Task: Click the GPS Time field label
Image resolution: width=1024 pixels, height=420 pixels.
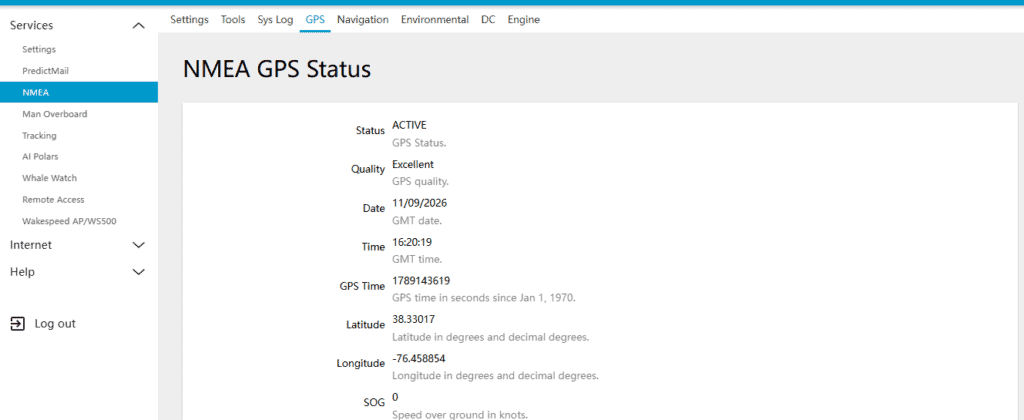Action: 362,286
